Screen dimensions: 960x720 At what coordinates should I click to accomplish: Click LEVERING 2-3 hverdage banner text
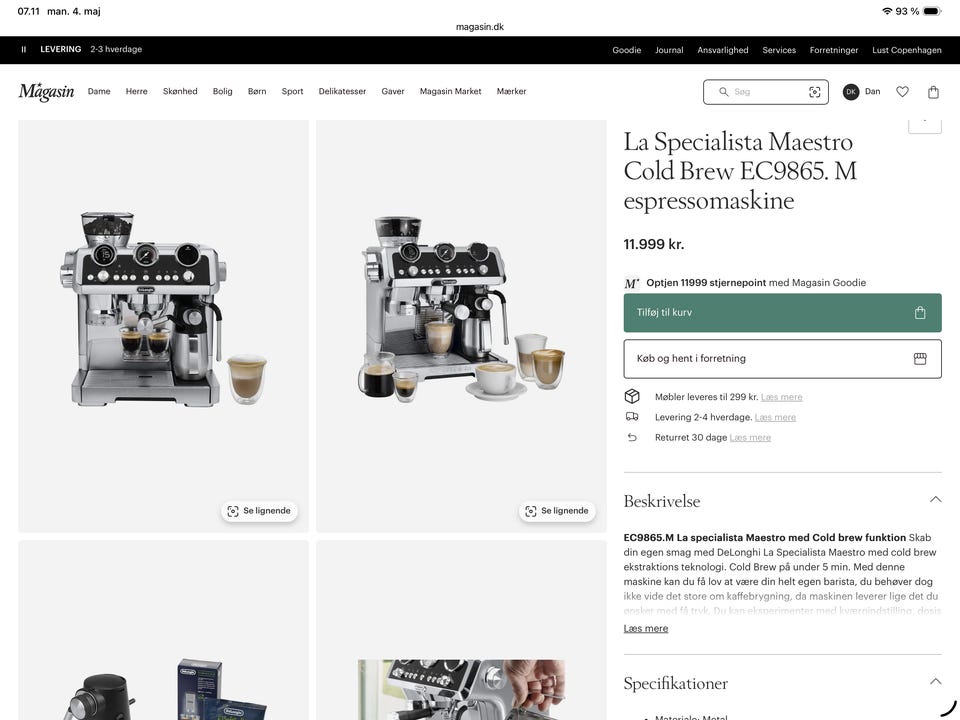(x=91, y=49)
